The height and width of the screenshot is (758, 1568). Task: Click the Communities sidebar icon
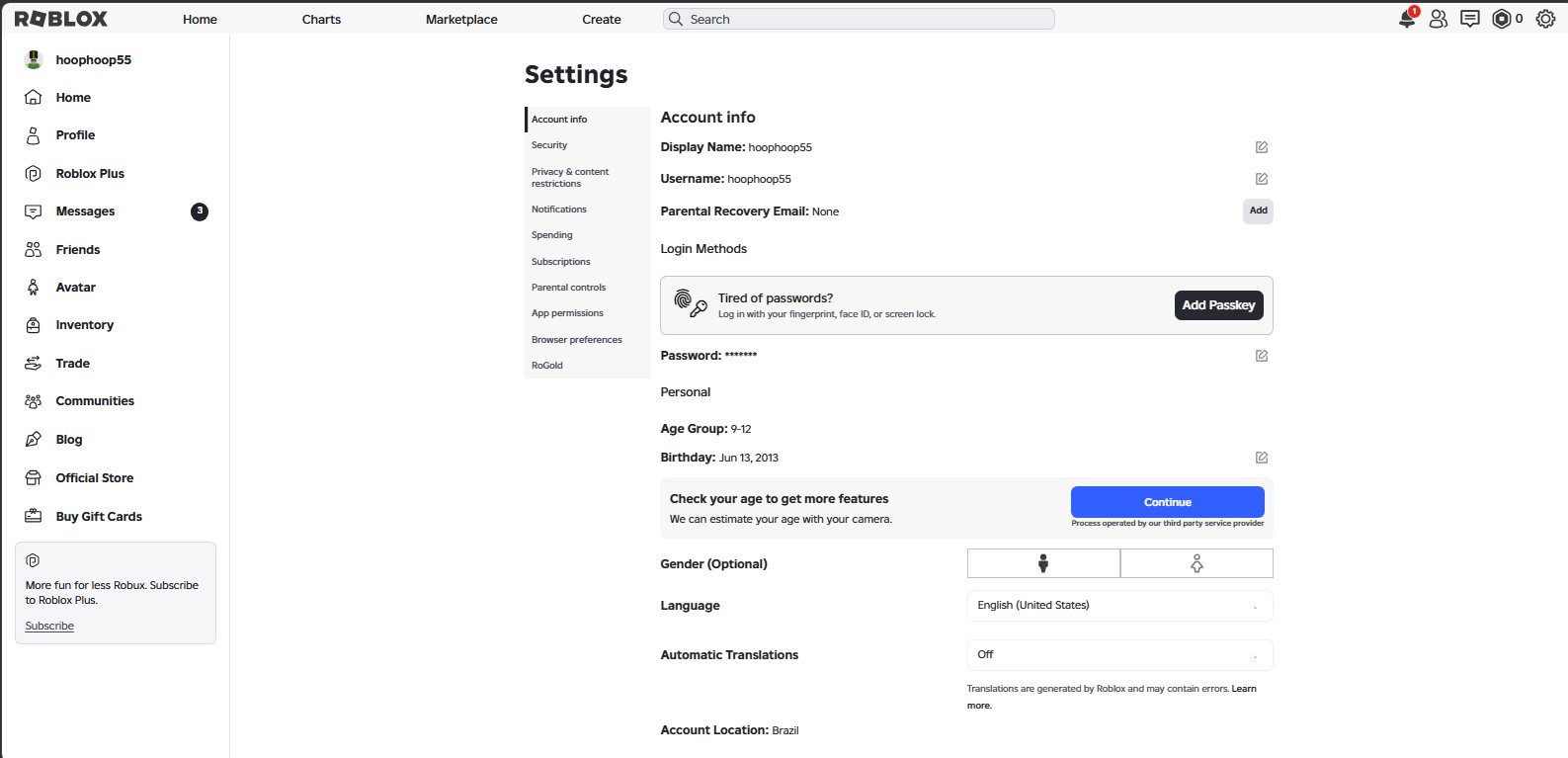[34, 401]
